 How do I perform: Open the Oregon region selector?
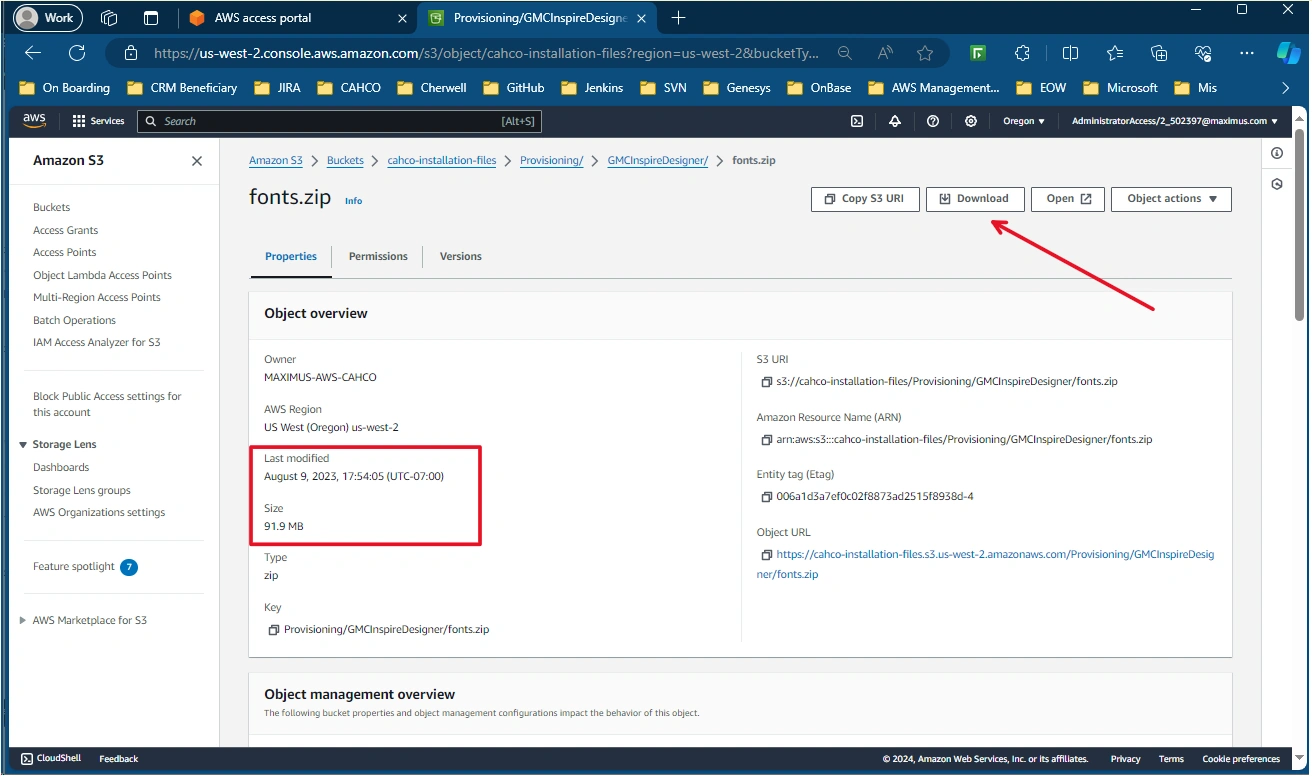pyautogui.click(x=1024, y=121)
